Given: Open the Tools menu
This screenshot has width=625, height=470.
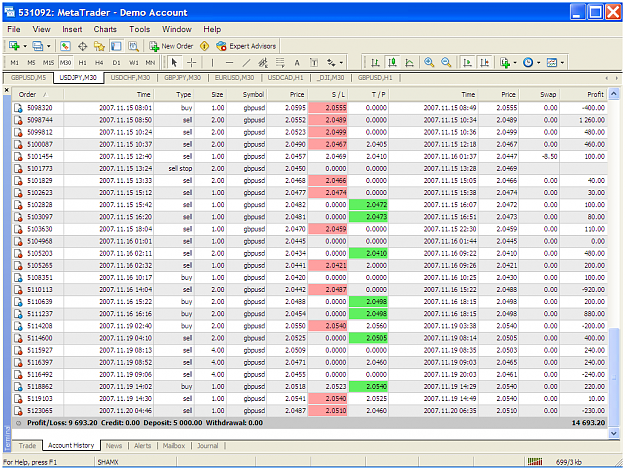Looking at the screenshot, I should pyautogui.click(x=140, y=29).
